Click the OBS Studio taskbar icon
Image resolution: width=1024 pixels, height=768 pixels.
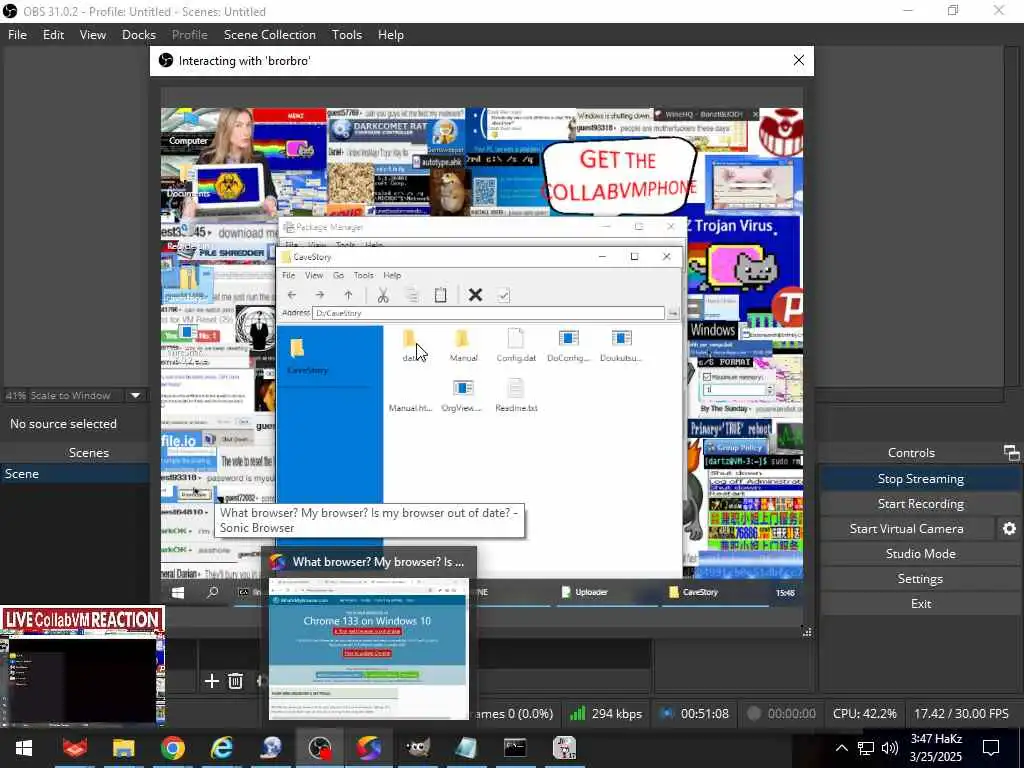click(320, 748)
